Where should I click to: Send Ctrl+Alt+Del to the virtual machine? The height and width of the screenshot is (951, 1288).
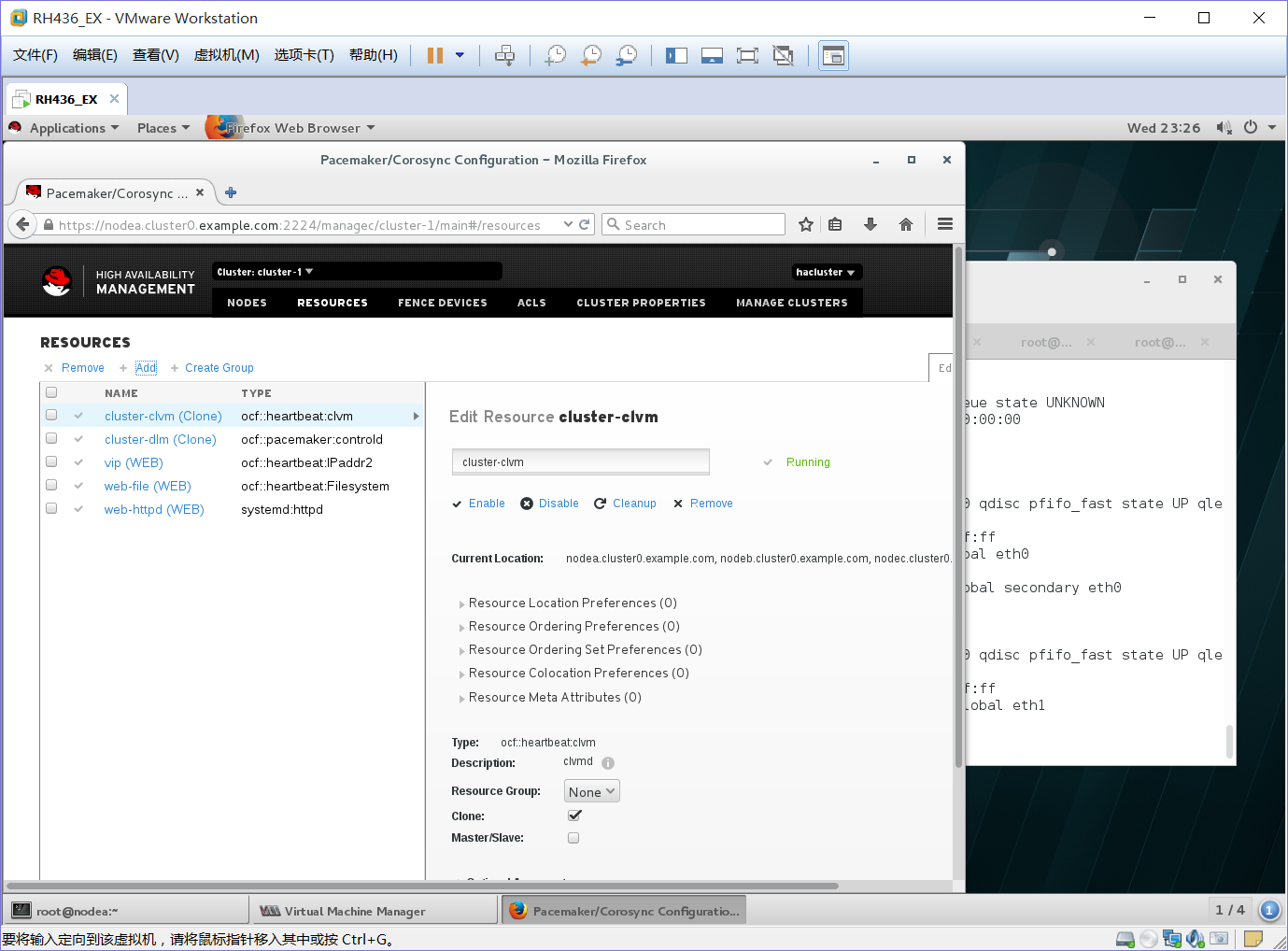[x=504, y=55]
